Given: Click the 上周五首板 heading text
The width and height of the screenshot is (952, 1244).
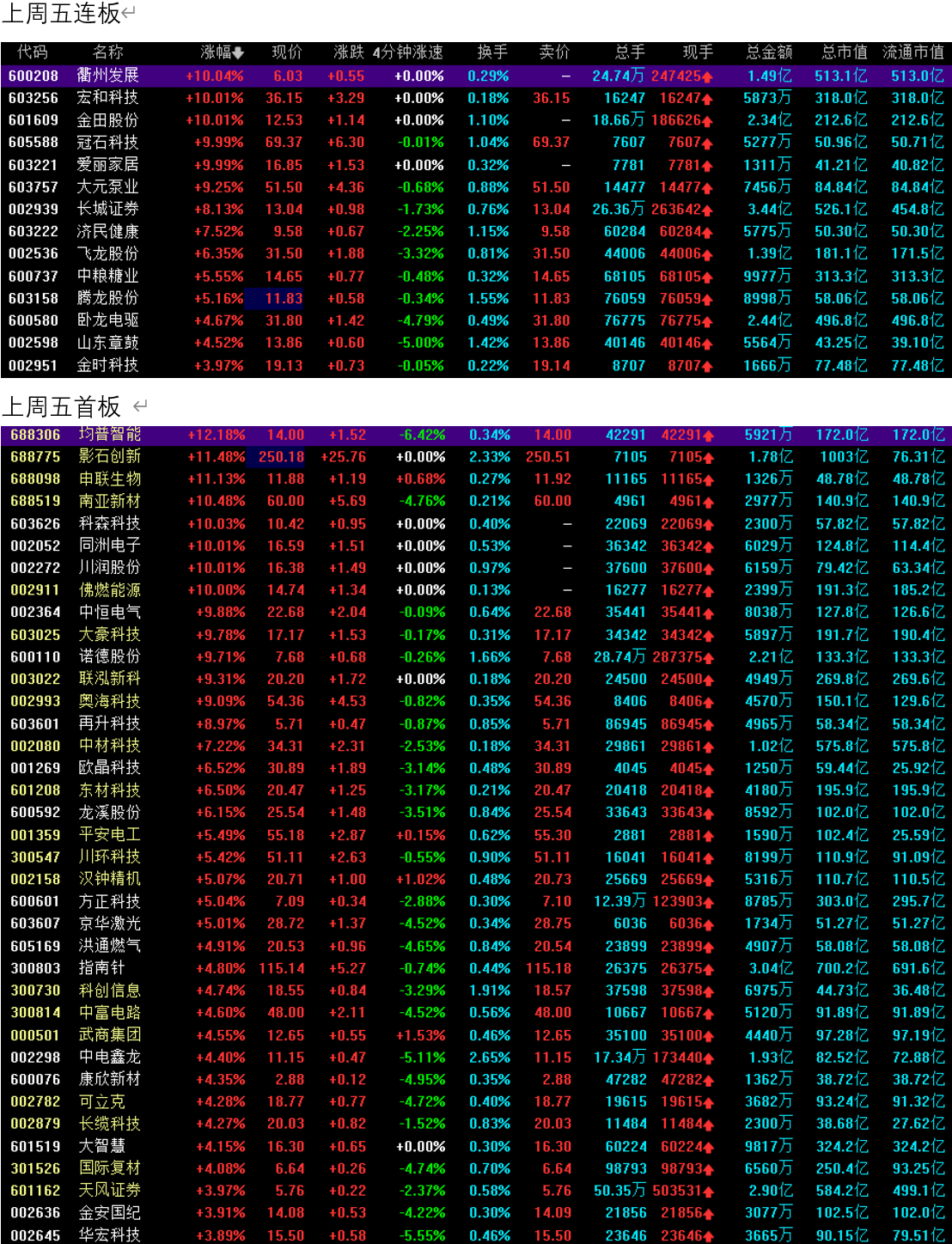Looking at the screenshot, I should click(x=62, y=406).
